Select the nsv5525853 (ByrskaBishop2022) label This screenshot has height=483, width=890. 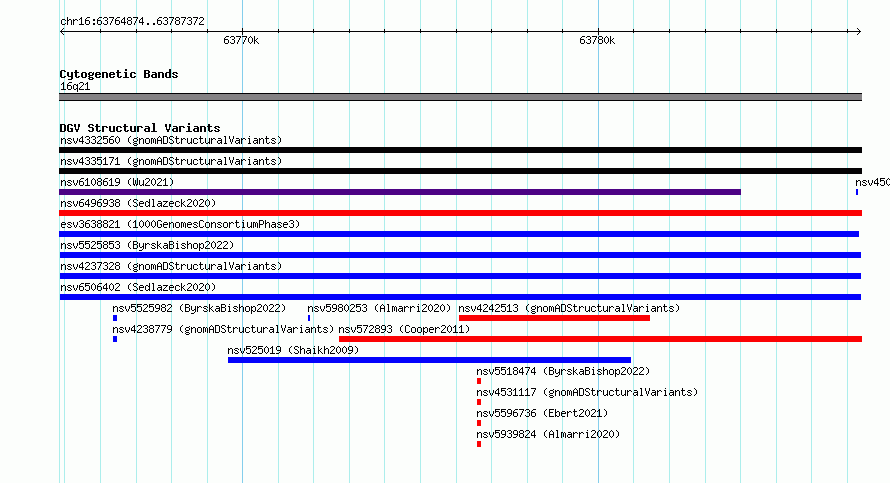click(147, 245)
